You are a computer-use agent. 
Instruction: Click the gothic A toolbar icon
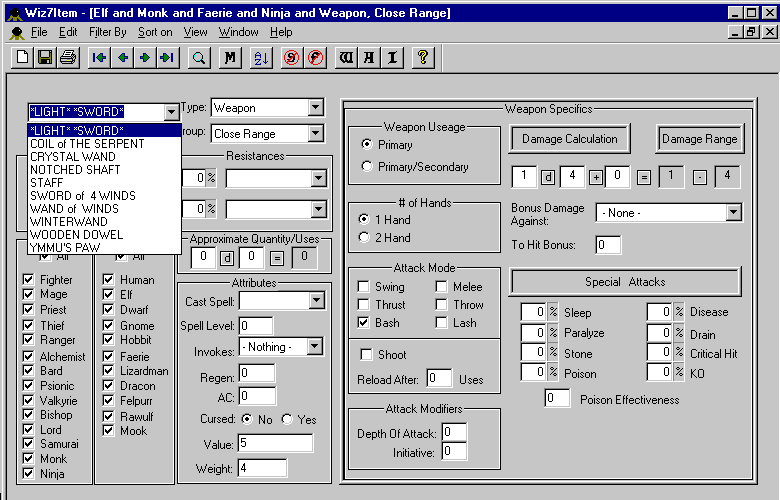point(369,58)
